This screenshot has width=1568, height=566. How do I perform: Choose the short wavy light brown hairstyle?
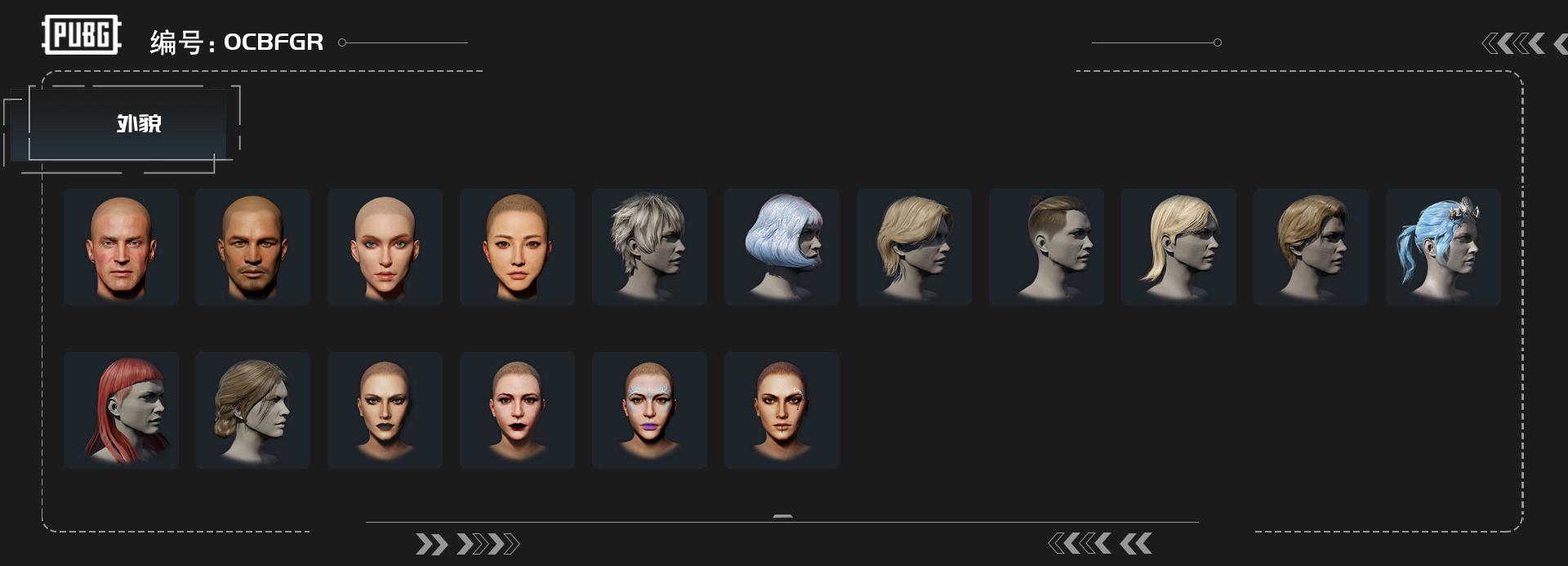pyautogui.click(x=1312, y=247)
